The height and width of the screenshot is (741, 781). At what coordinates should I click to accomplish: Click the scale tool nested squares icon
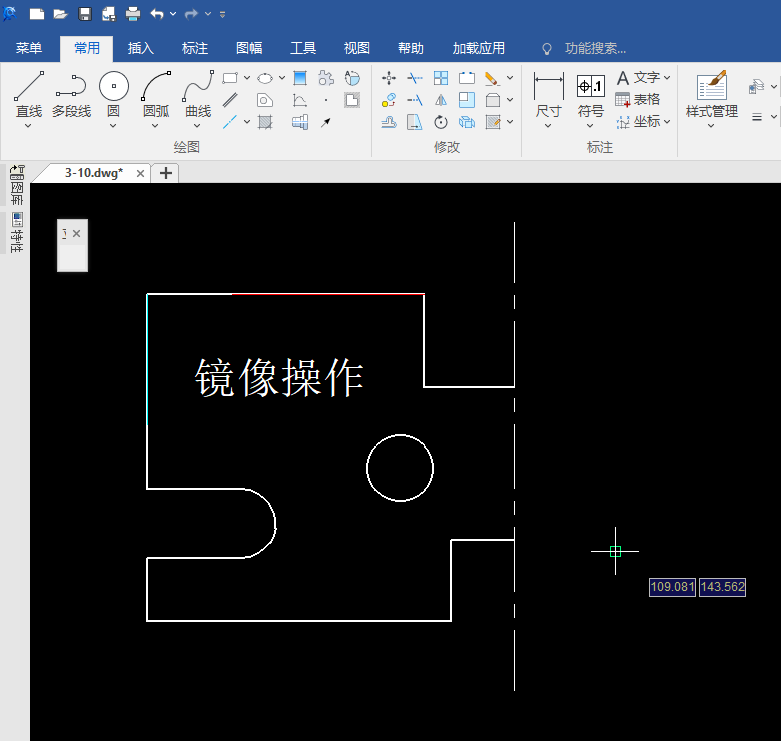[467, 100]
